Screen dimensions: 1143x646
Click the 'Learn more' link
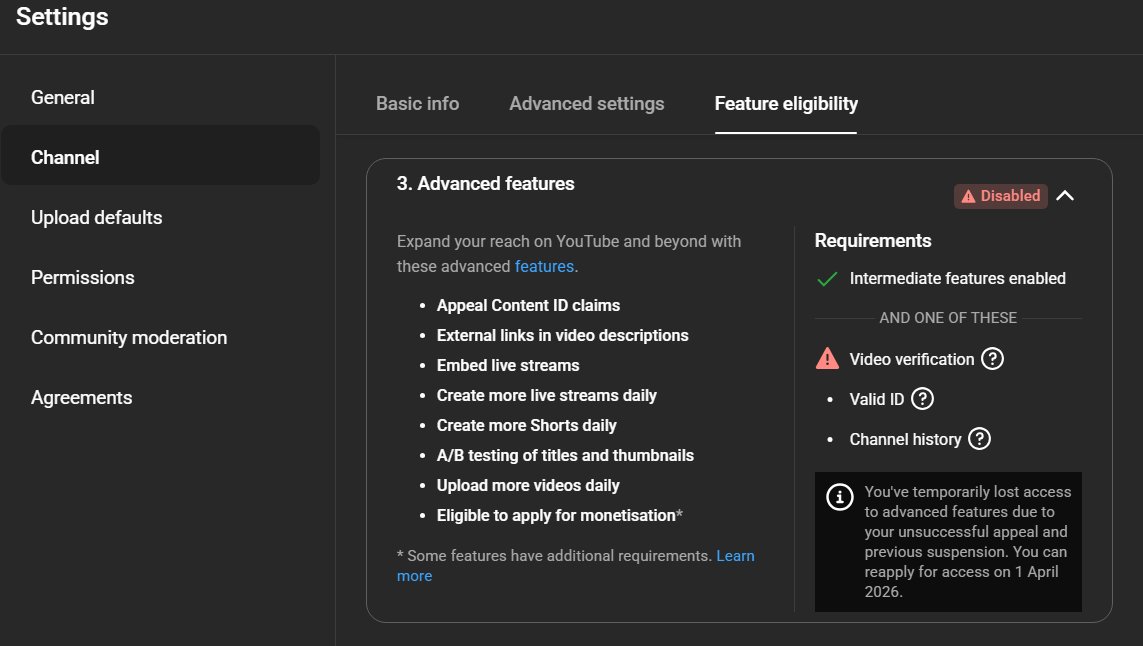click(x=735, y=556)
